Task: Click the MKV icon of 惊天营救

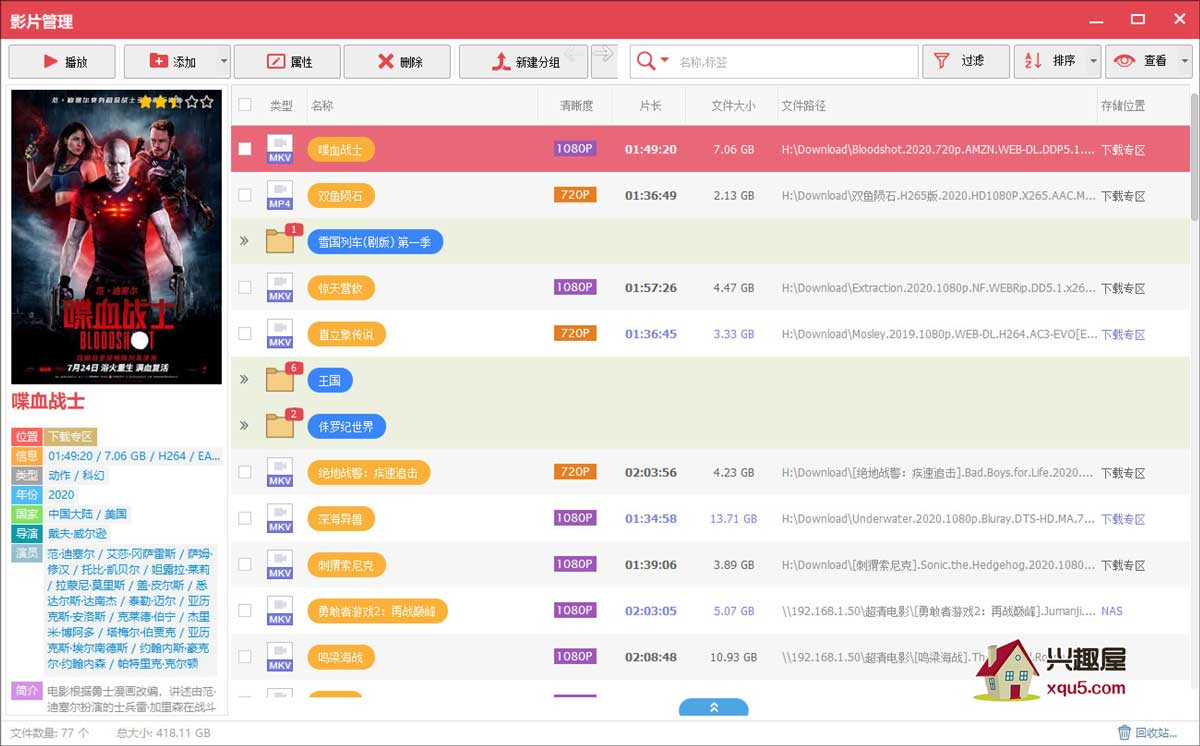Action: click(280, 288)
